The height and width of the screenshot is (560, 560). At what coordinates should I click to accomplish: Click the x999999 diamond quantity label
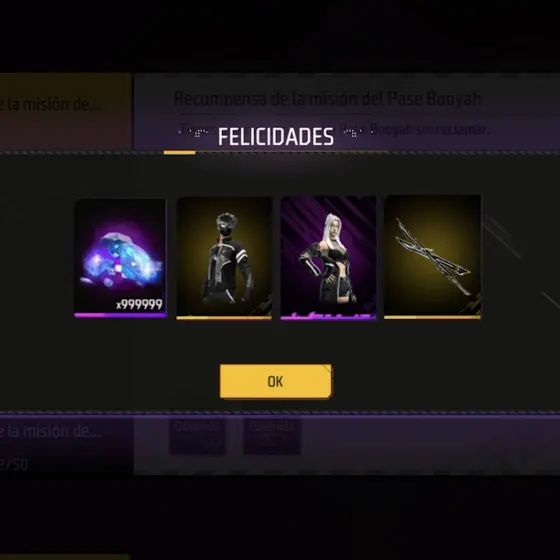(139, 305)
